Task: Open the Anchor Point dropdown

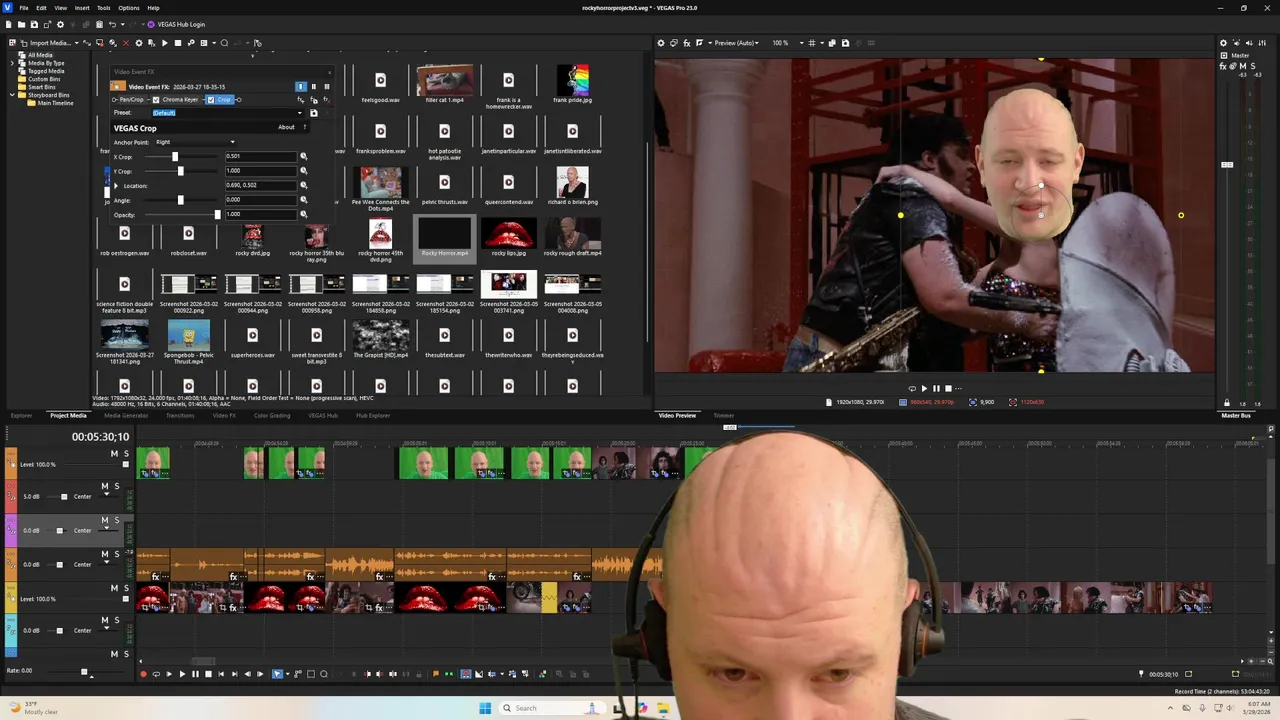Action: coord(195,142)
